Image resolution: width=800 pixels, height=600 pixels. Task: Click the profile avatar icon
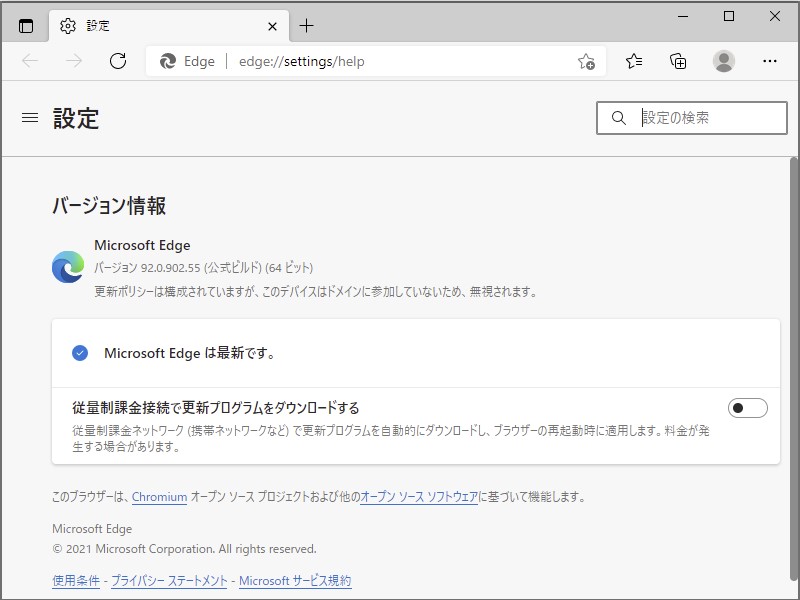pyautogui.click(x=723, y=61)
